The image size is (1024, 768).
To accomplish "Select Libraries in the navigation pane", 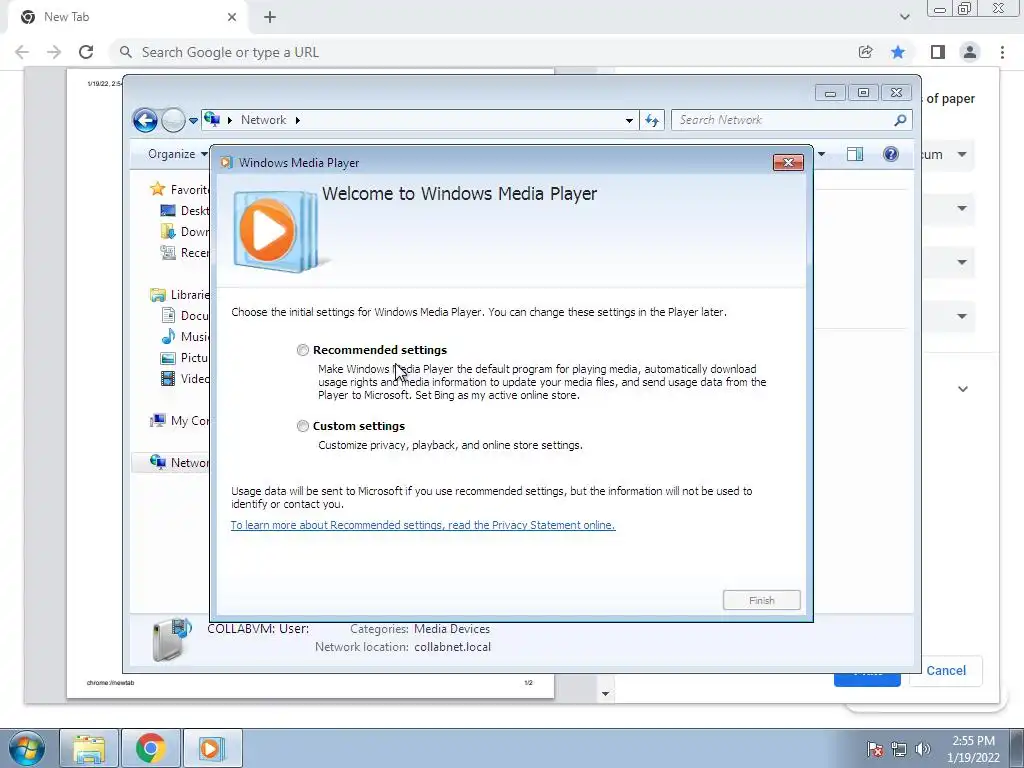I will point(179,295).
